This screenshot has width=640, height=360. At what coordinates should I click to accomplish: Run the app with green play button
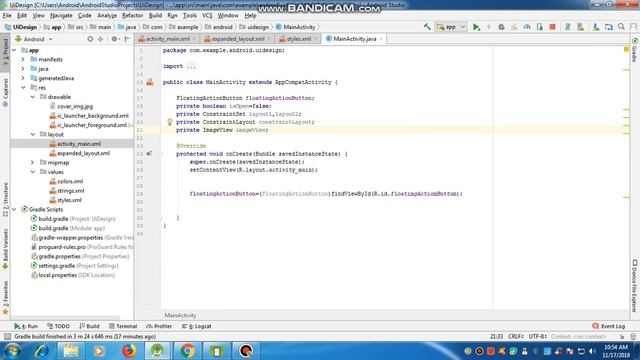[476, 27]
